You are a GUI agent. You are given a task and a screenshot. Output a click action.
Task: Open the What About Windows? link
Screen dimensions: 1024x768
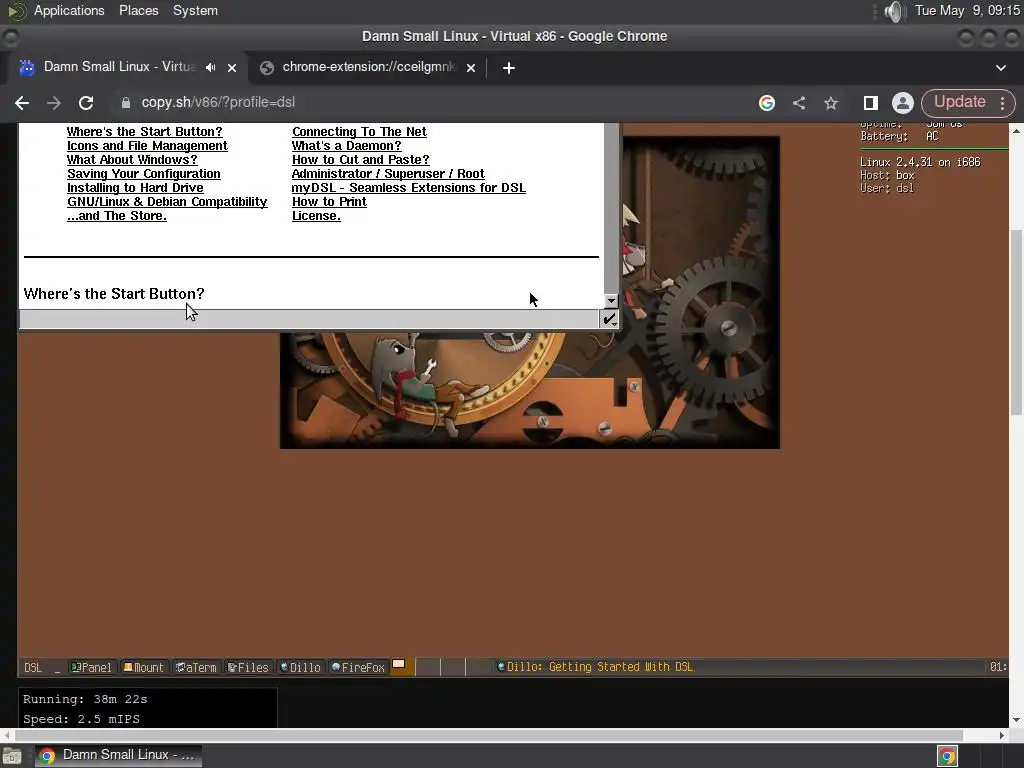132,160
